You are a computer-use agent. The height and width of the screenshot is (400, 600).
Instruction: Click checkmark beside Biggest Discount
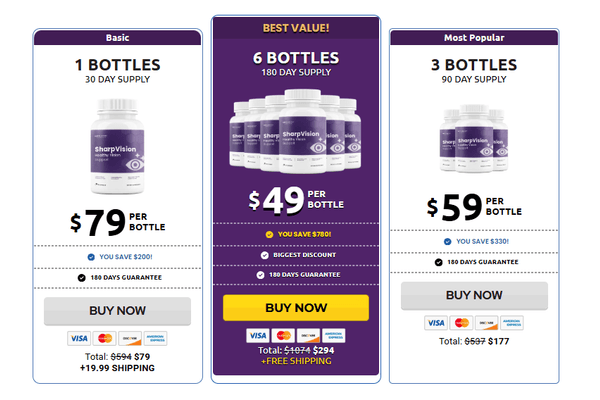point(264,255)
